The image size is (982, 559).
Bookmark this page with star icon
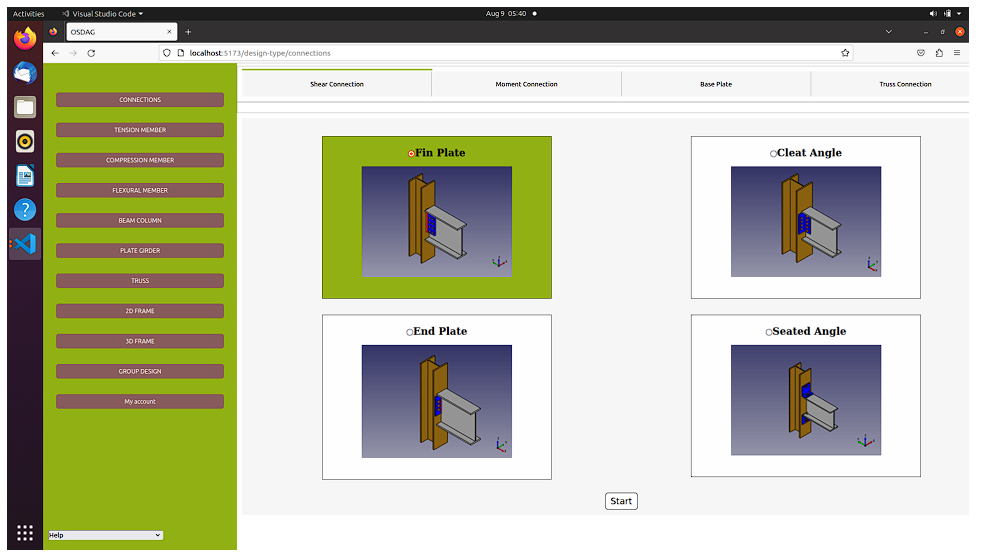click(845, 53)
